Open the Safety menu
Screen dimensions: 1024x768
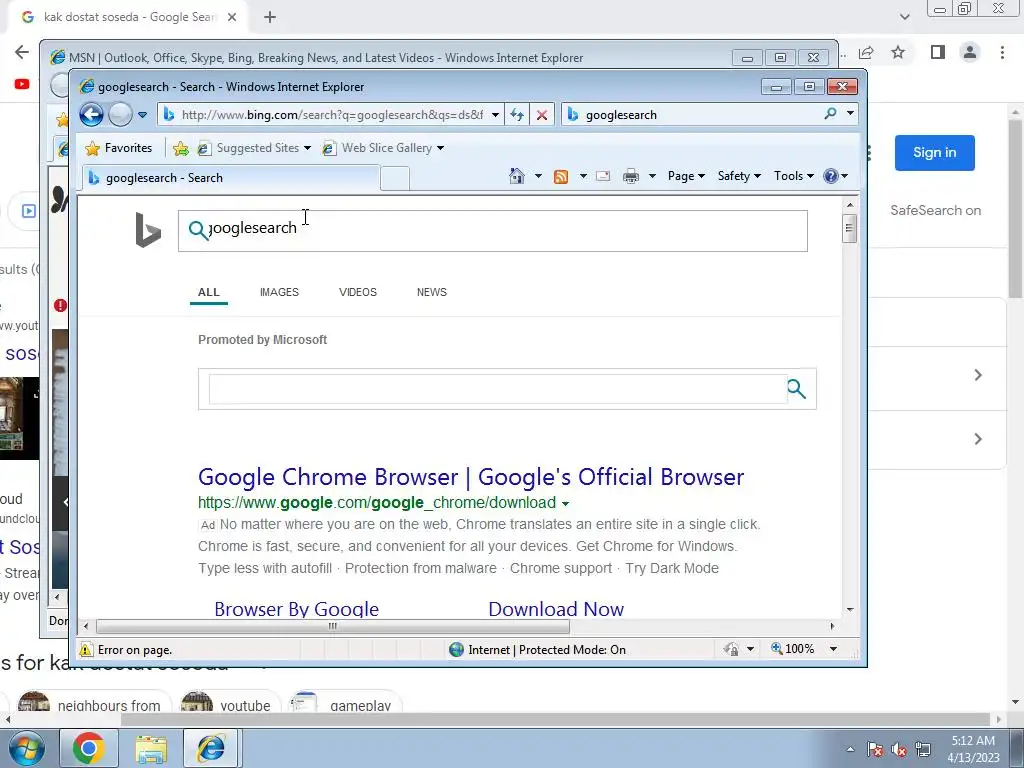click(739, 176)
